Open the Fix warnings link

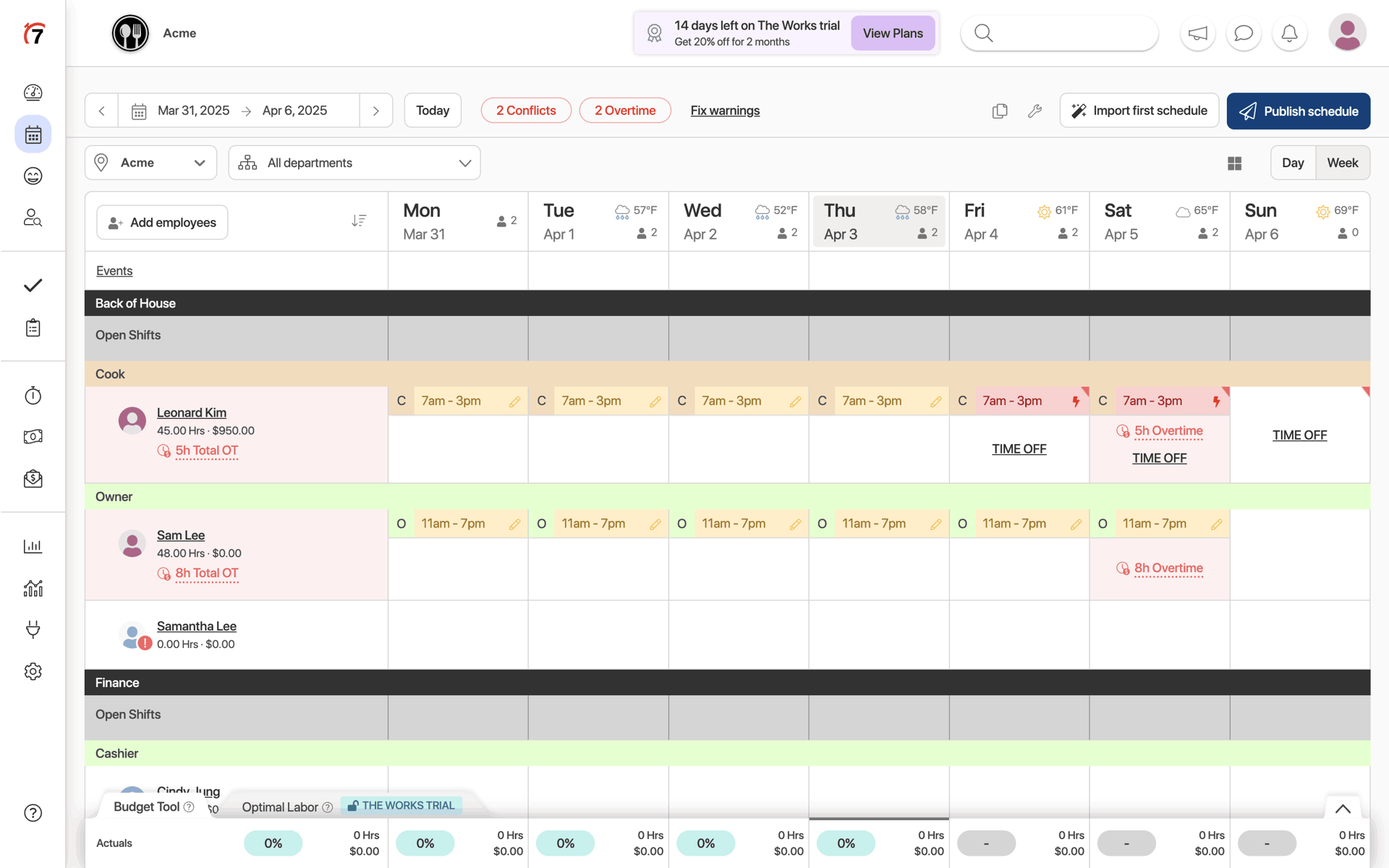[725, 111]
